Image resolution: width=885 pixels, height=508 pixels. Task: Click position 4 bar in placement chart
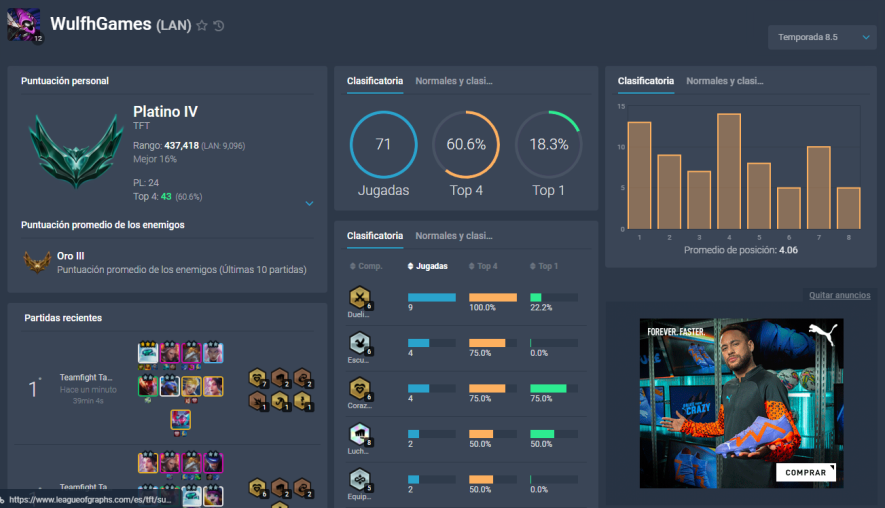[x=729, y=172]
